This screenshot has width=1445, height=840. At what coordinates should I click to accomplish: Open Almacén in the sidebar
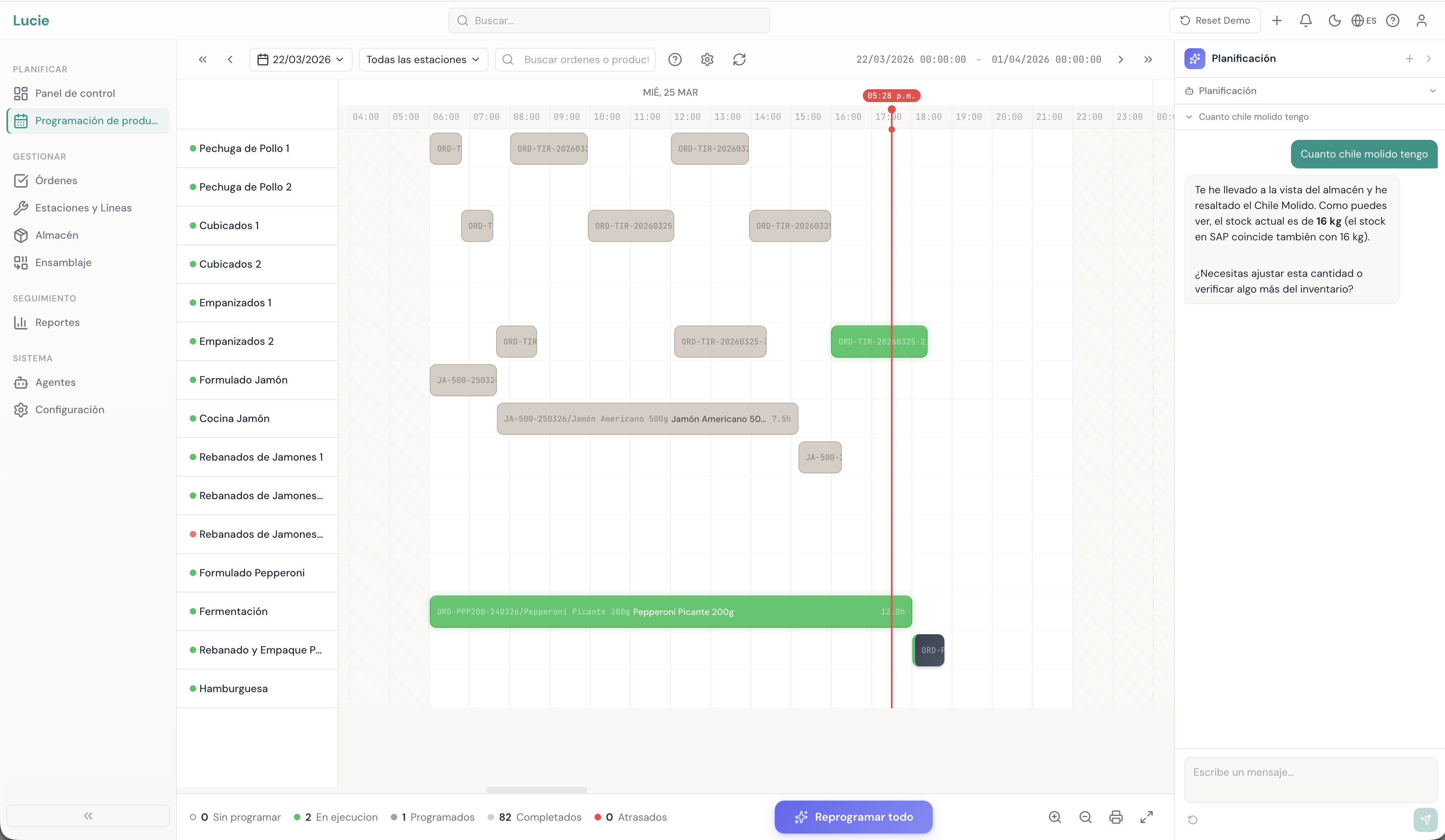pyautogui.click(x=56, y=235)
